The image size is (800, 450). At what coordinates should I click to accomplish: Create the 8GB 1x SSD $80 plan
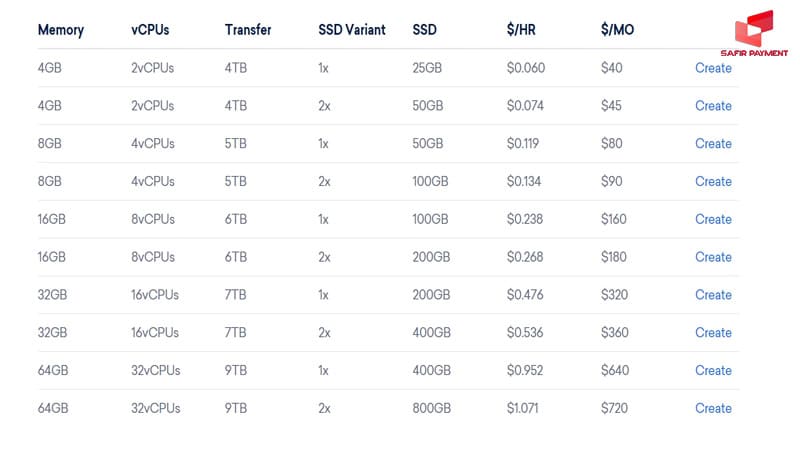tap(713, 144)
